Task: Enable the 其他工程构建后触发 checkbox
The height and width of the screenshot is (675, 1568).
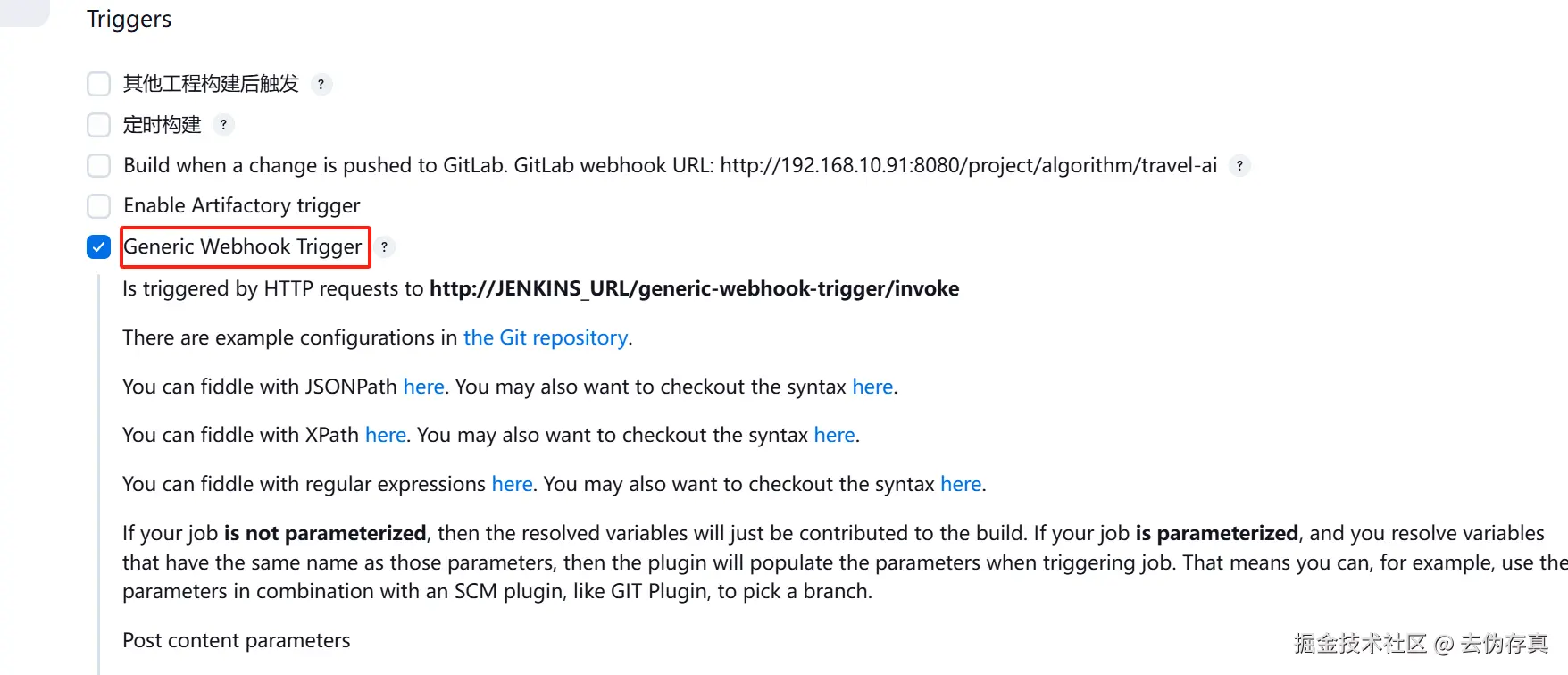Action: [x=99, y=84]
